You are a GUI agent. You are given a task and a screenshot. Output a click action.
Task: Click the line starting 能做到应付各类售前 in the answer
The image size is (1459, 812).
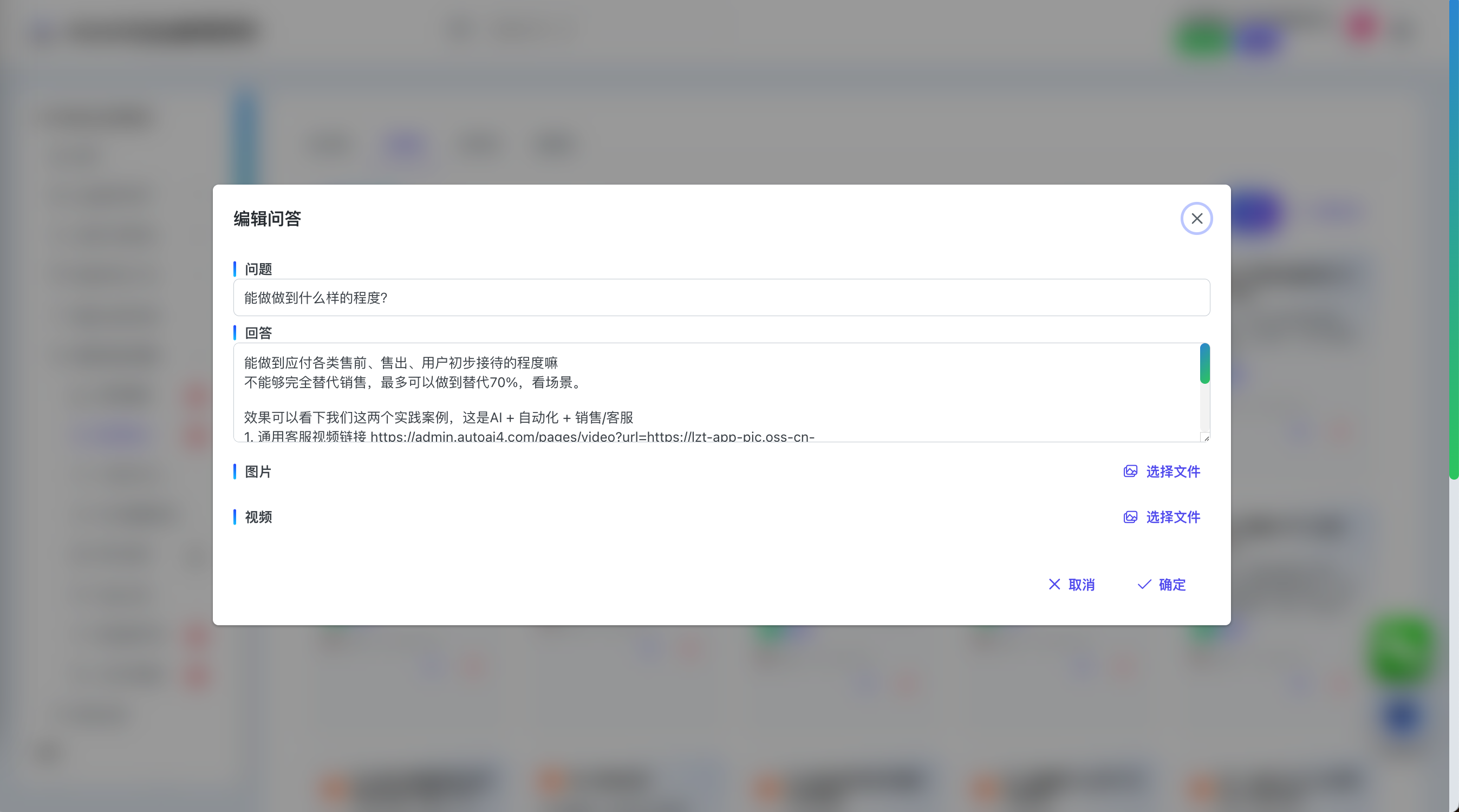400,363
